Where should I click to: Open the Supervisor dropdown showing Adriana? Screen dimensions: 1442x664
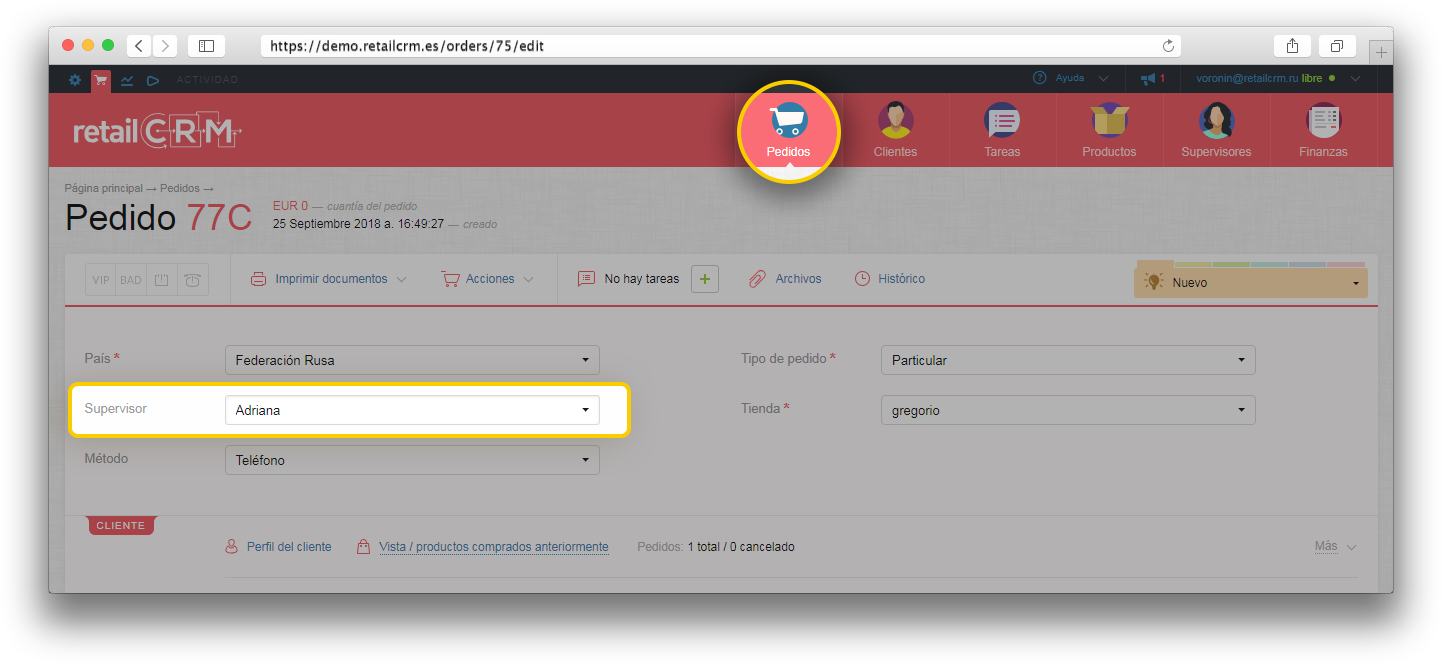412,410
